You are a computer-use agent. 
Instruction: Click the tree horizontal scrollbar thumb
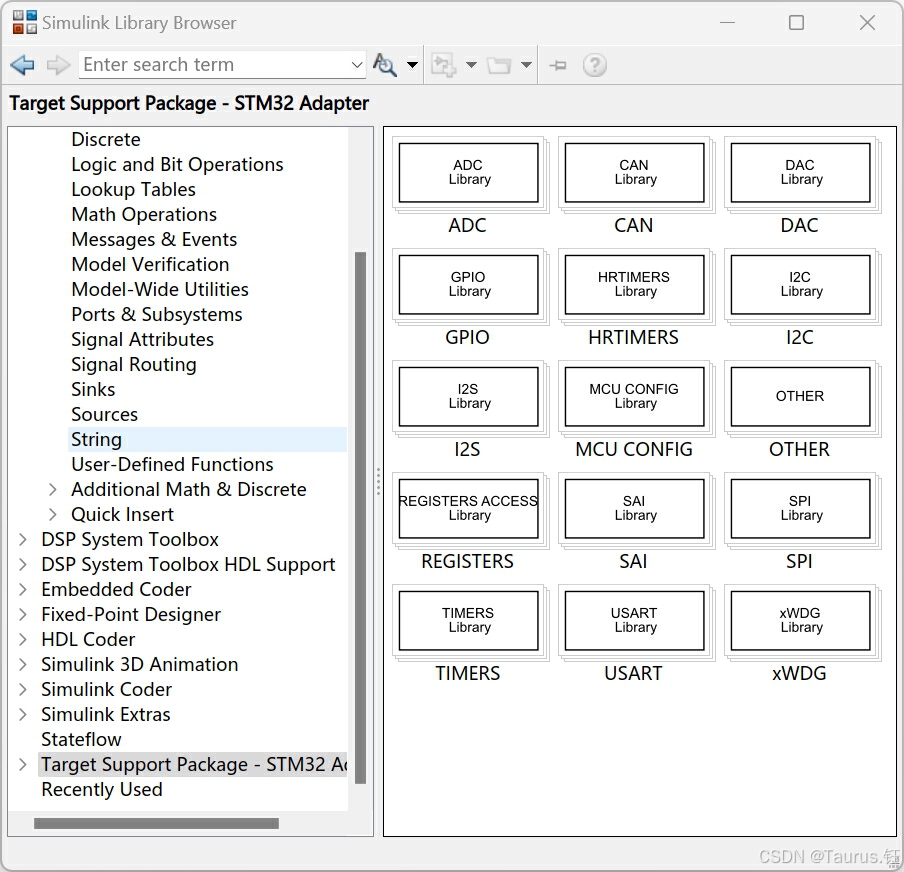point(156,824)
